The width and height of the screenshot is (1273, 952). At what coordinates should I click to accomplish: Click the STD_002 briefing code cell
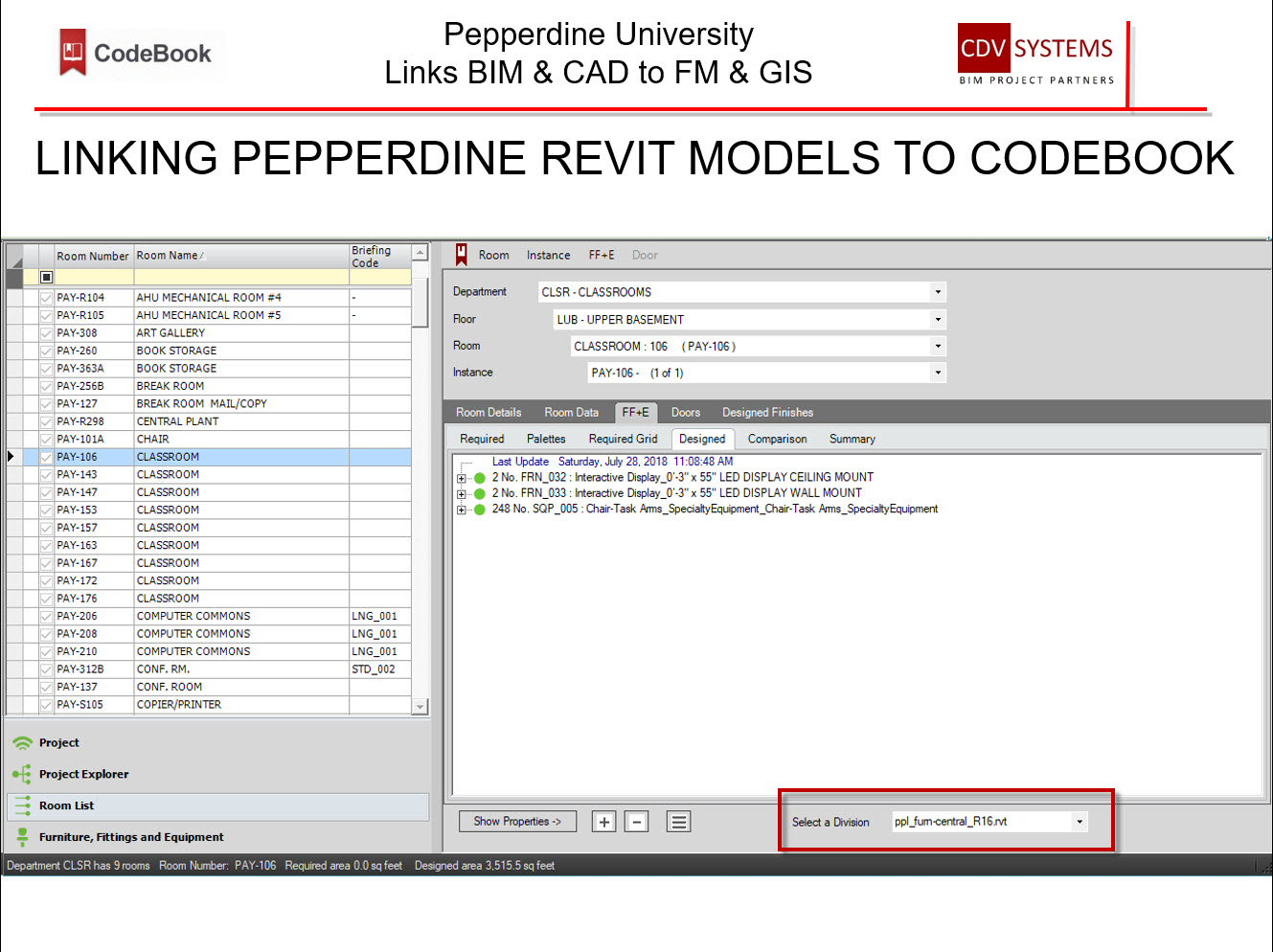(380, 669)
